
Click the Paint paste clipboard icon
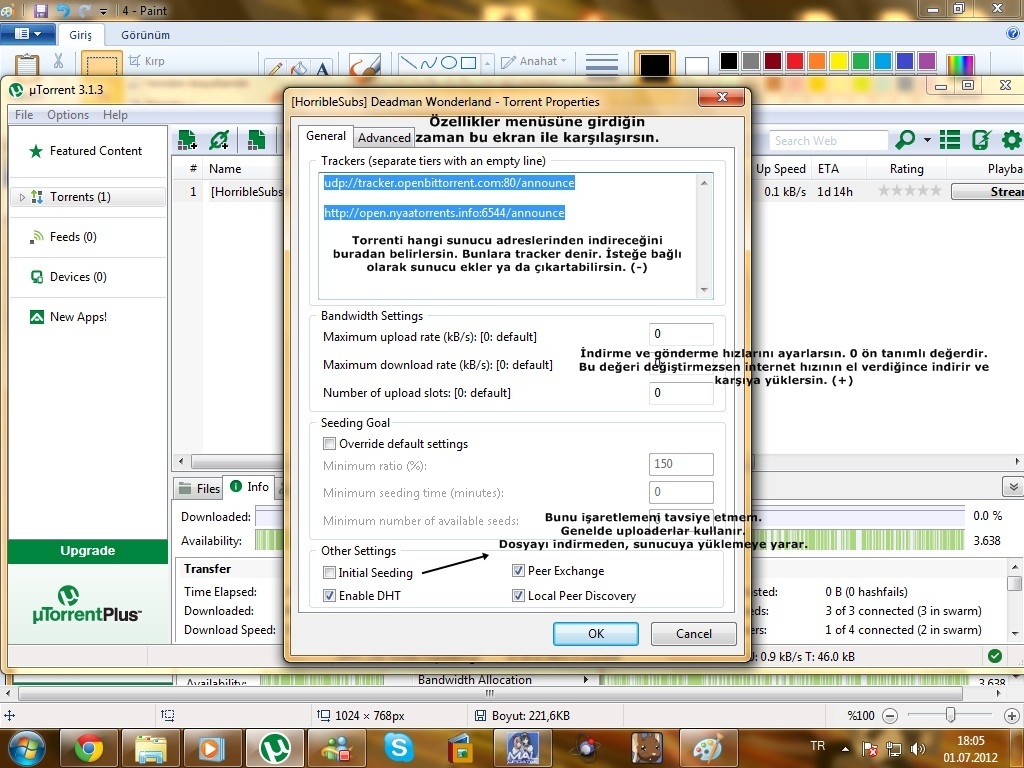[27, 64]
